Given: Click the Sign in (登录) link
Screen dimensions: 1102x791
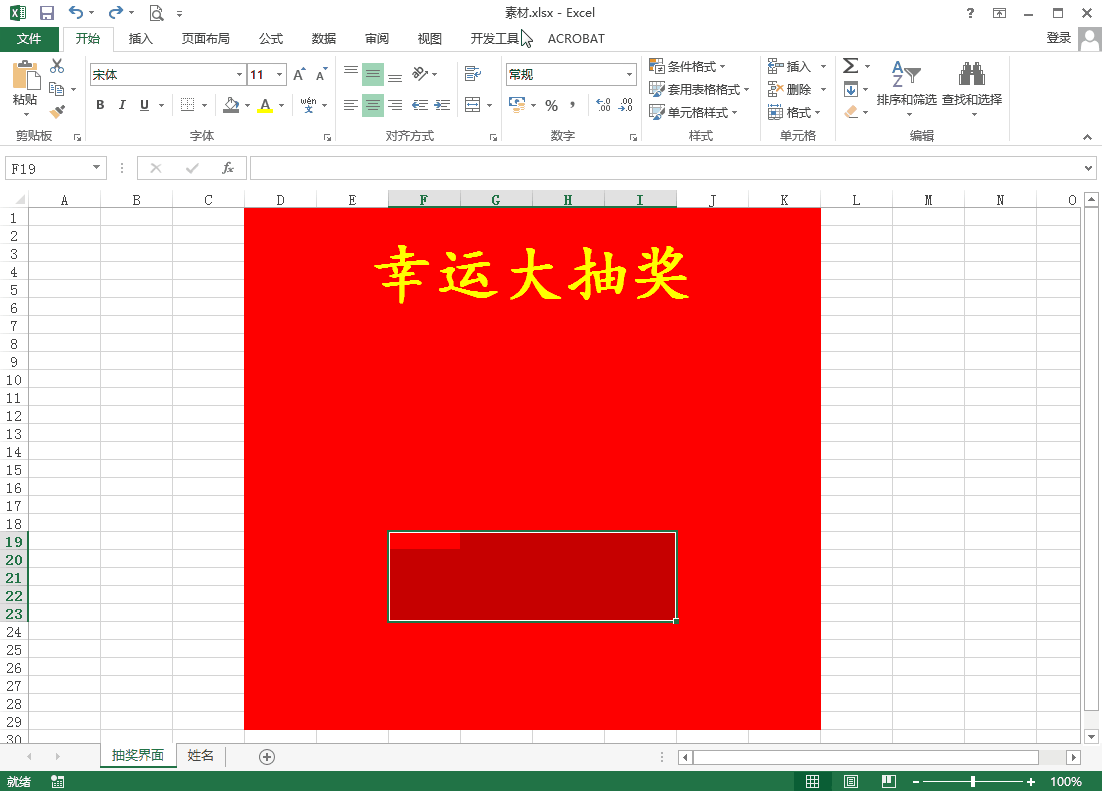Looking at the screenshot, I should 1058,38.
